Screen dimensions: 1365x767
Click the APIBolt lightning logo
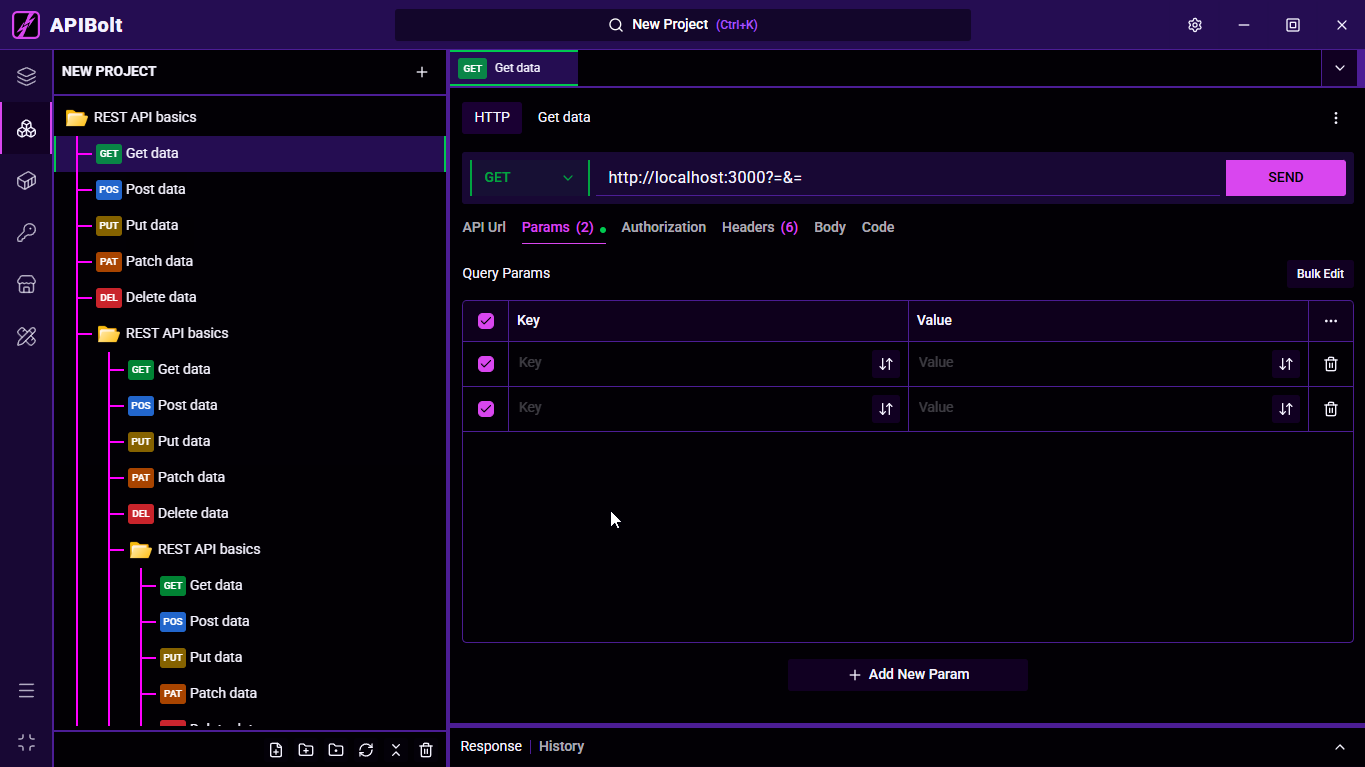[x=26, y=25]
